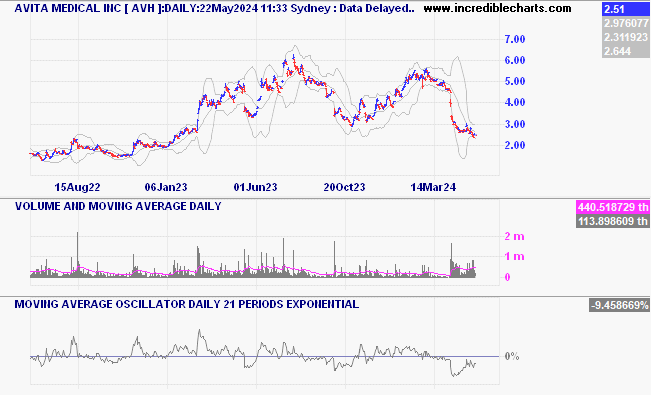Click the -9.458669% oscillator value
Image resolution: width=651 pixels, height=395 pixels.
point(619,305)
